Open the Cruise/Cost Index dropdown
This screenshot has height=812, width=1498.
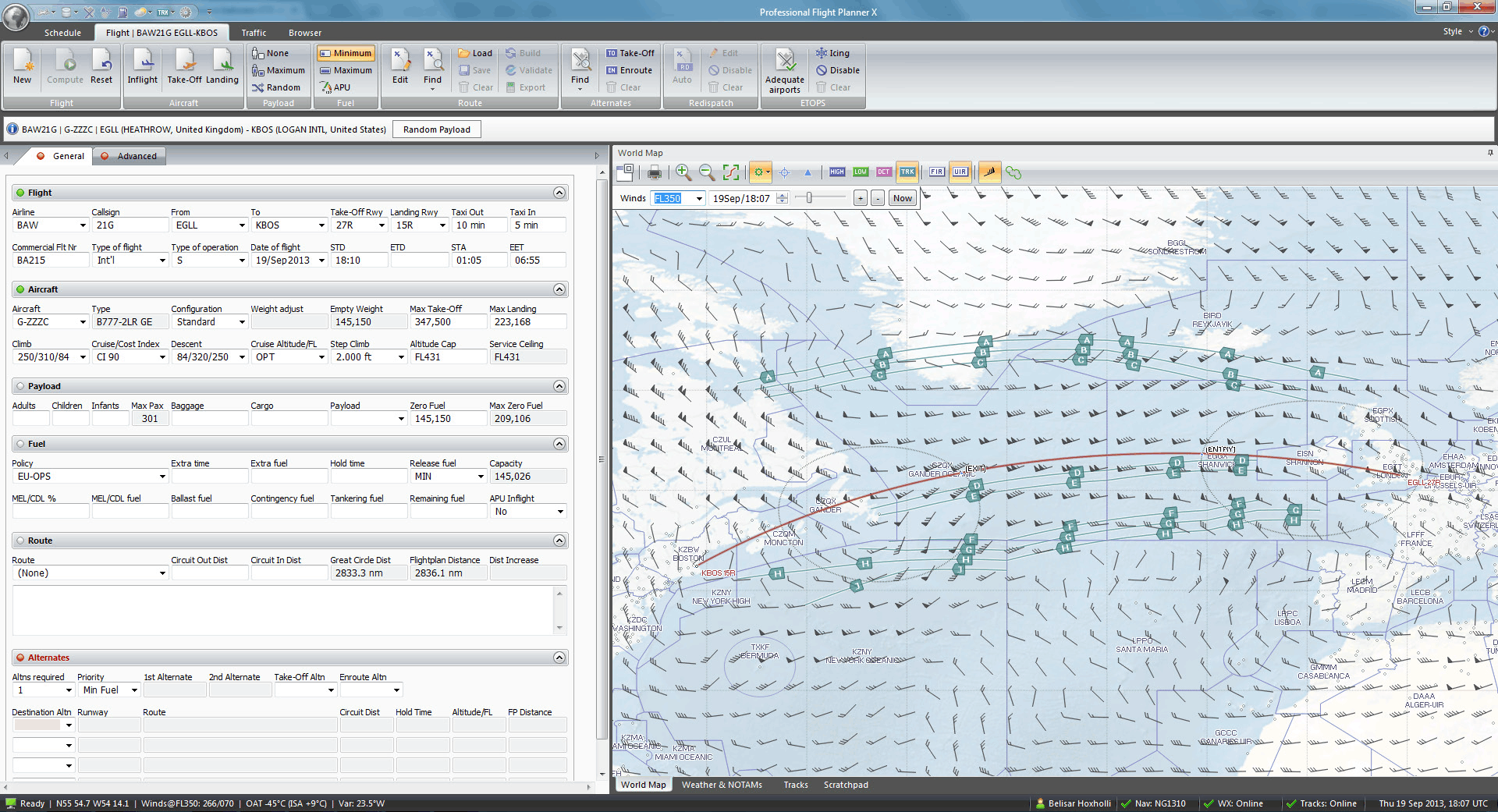162,357
